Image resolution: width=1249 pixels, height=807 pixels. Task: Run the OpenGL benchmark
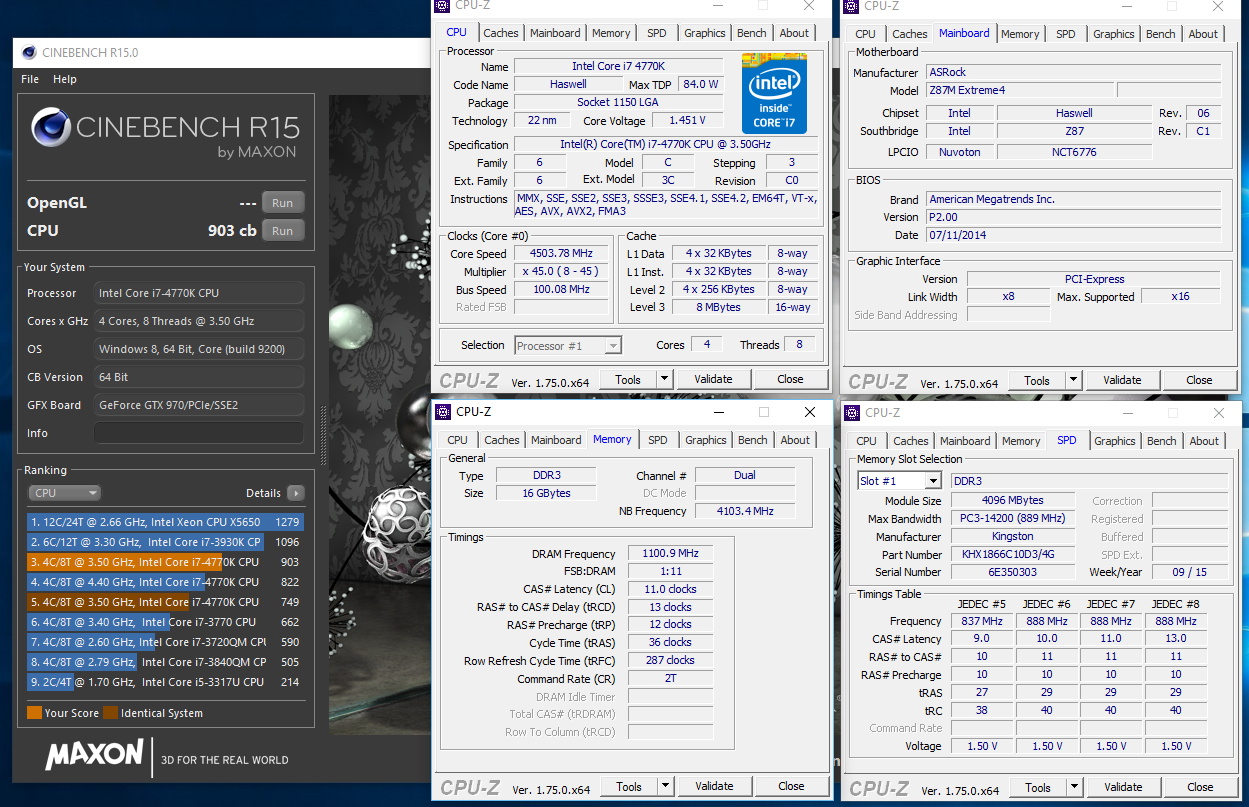point(283,203)
